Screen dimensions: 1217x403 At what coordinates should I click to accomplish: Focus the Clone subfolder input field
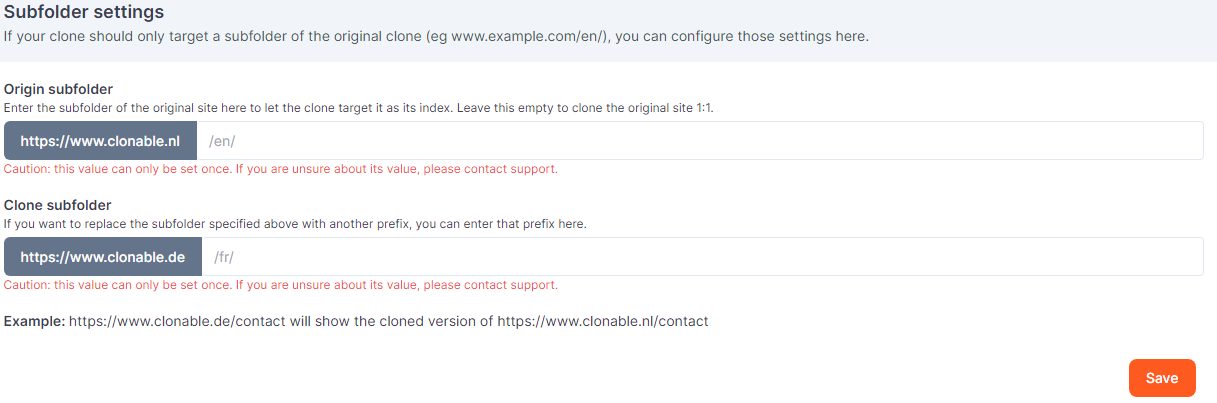click(x=700, y=257)
